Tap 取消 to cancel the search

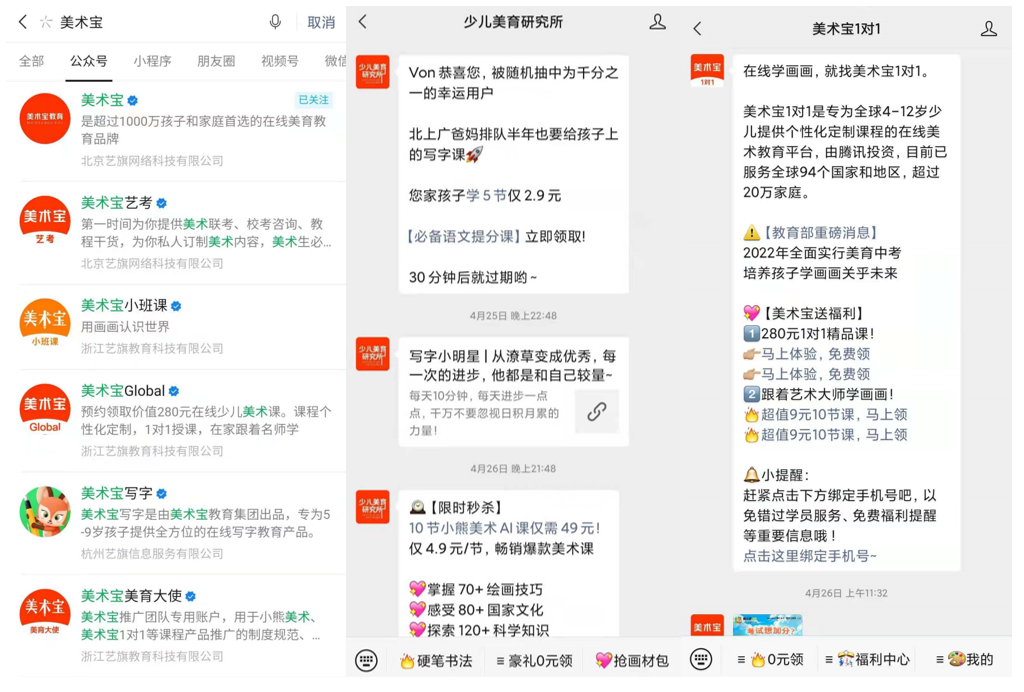coord(320,22)
